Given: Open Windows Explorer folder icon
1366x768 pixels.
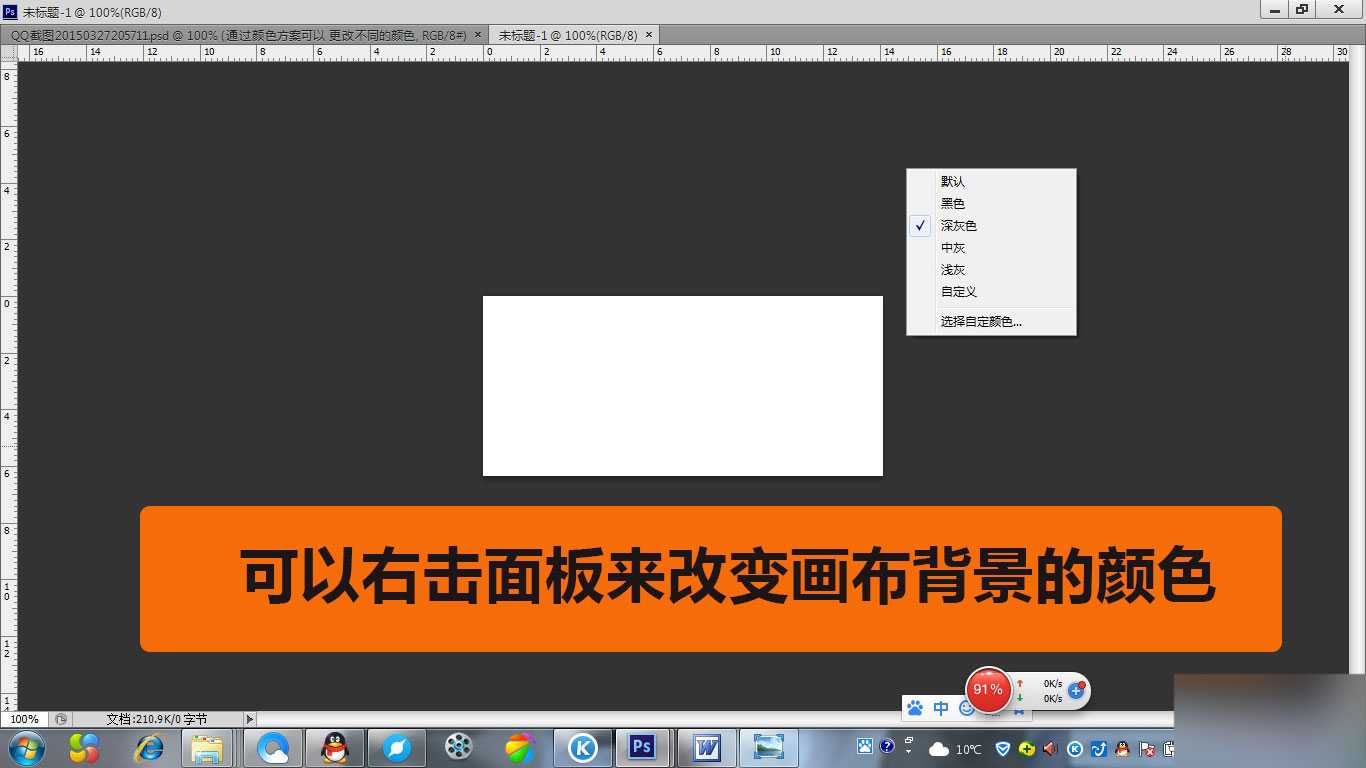Looking at the screenshot, I should click(207, 748).
